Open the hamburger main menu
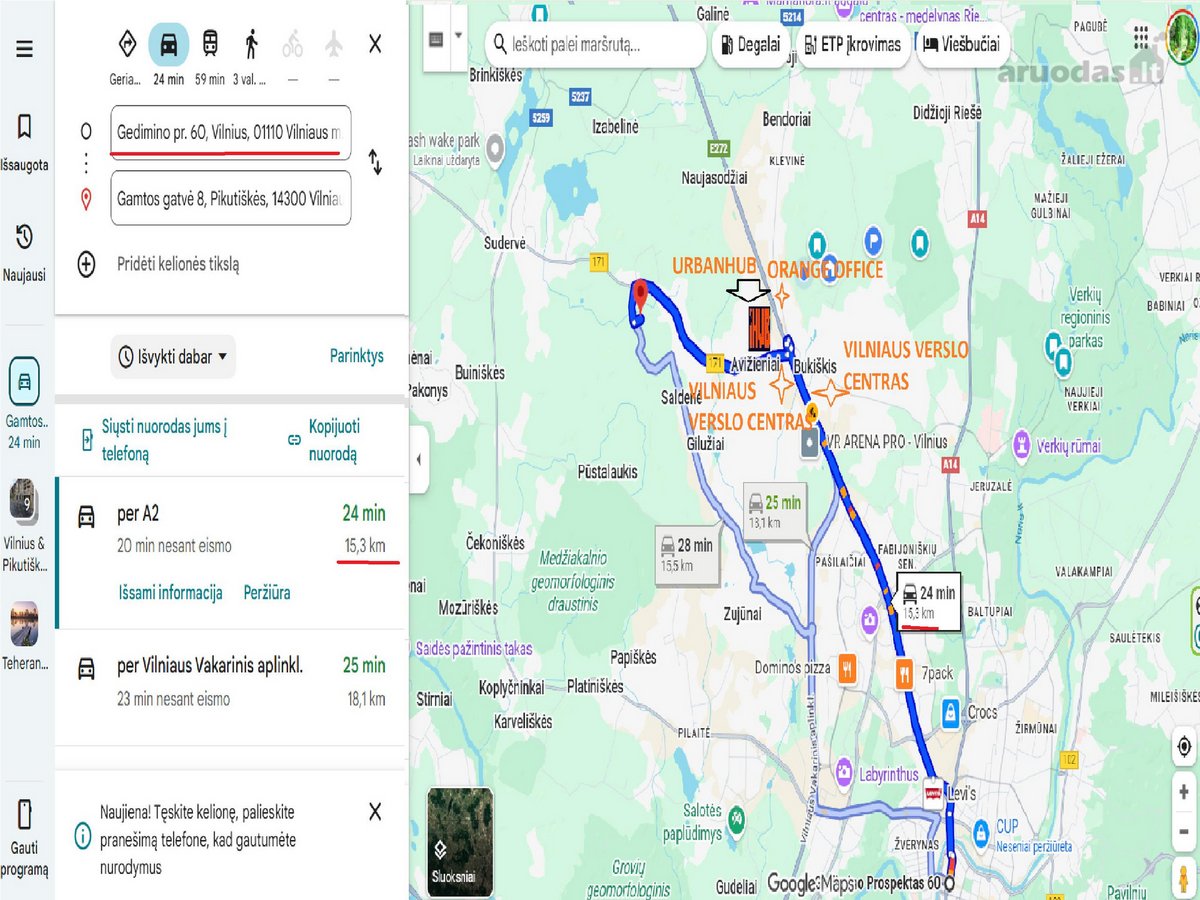 (24, 48)
